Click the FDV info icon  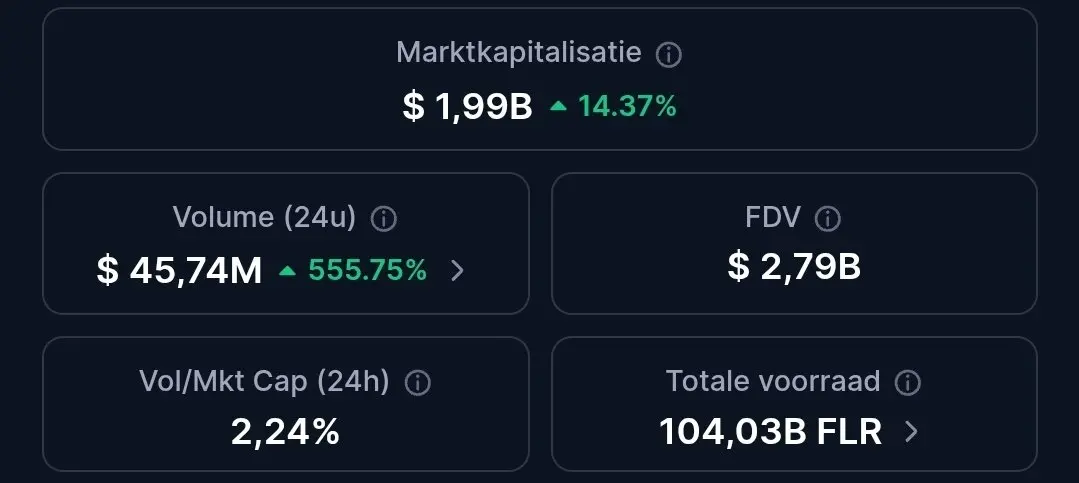pos(828,219)
